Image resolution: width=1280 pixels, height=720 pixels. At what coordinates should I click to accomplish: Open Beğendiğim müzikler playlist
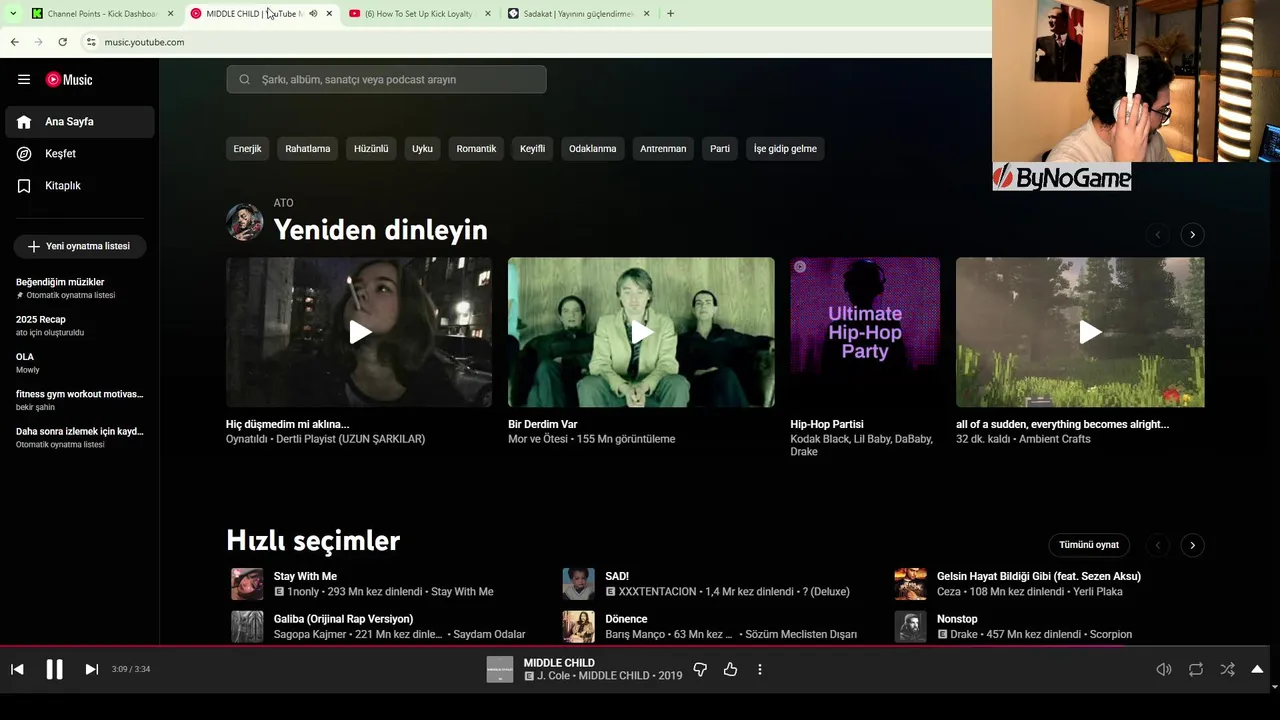(x=80, y=288)
